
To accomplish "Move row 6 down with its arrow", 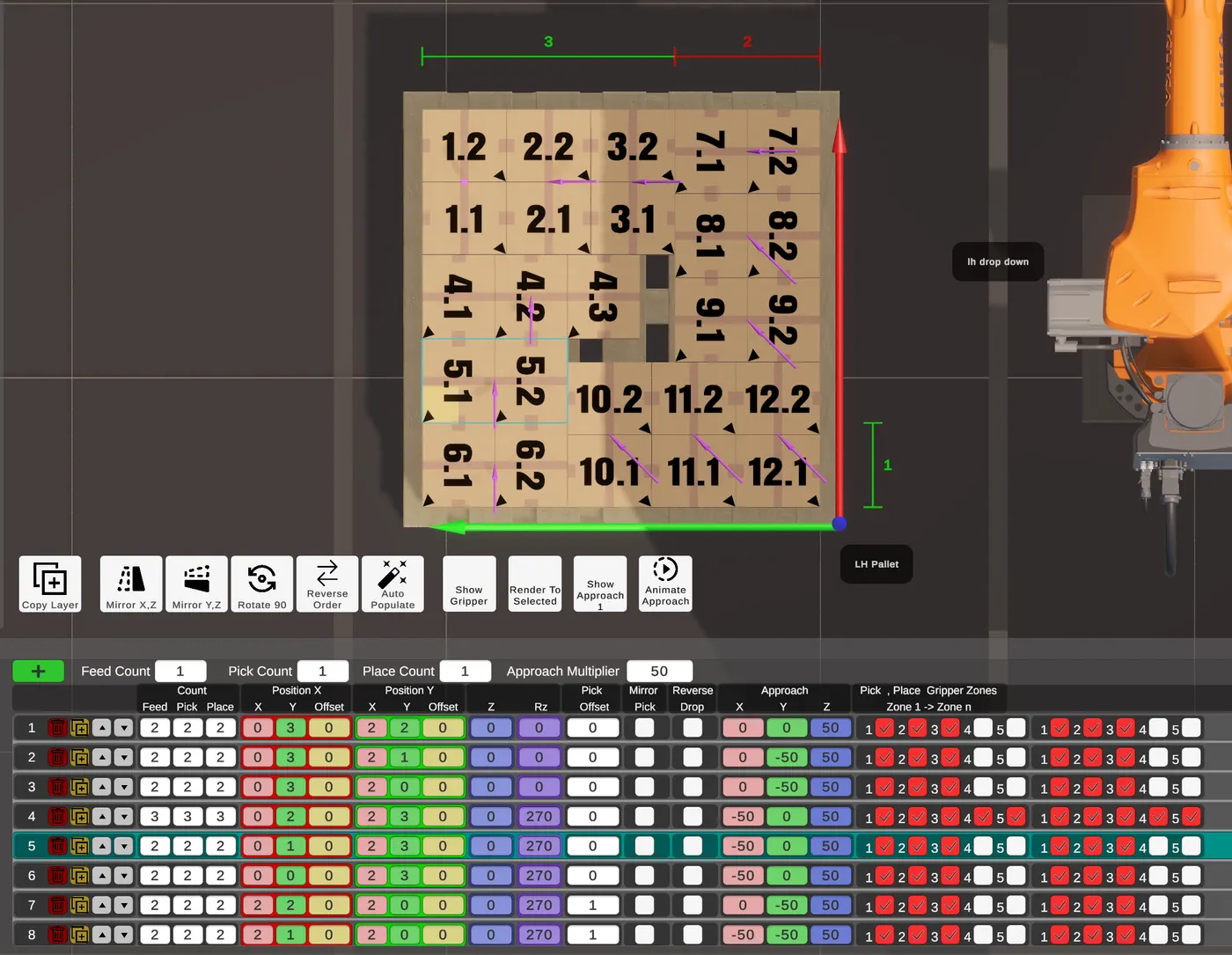I will (123, 876).
